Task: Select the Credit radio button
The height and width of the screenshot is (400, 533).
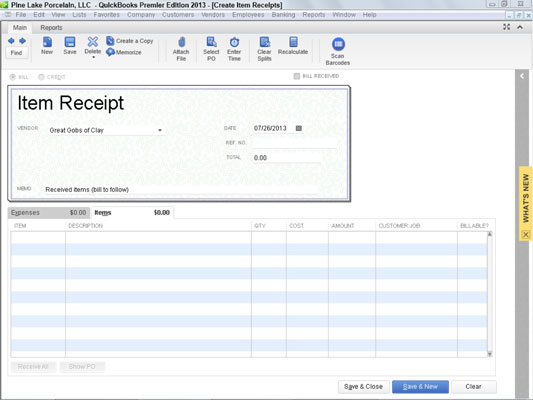Action: pyautogui.click(x=41, y=77)
